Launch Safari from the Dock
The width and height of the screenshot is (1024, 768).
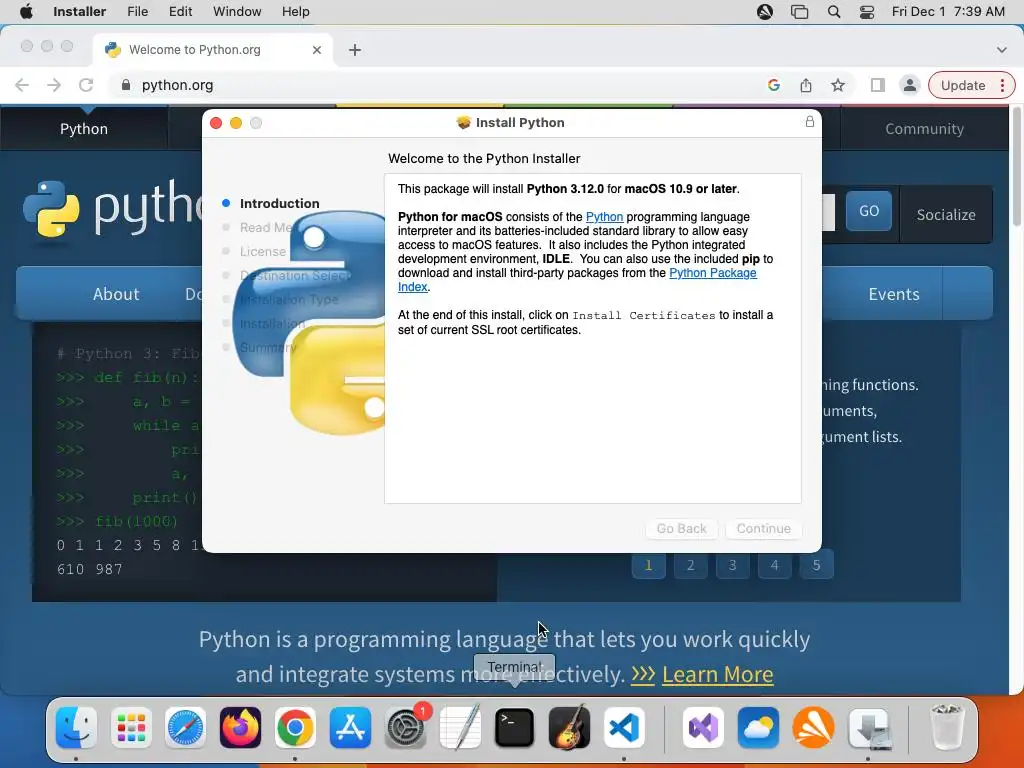click(x=185, y=727)
